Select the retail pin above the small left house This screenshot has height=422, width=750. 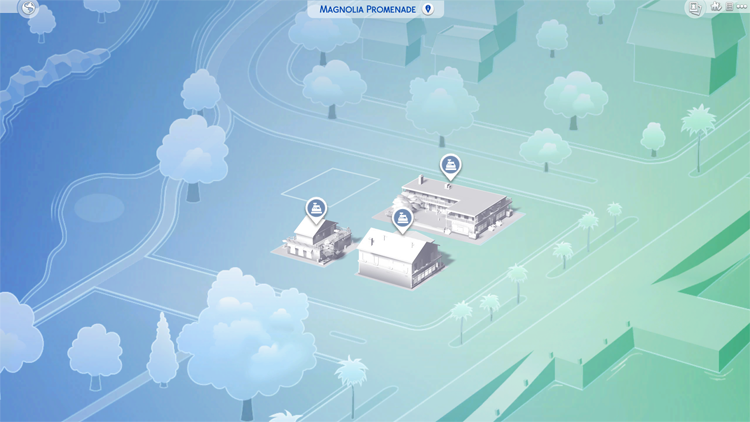tap(316, 210)
